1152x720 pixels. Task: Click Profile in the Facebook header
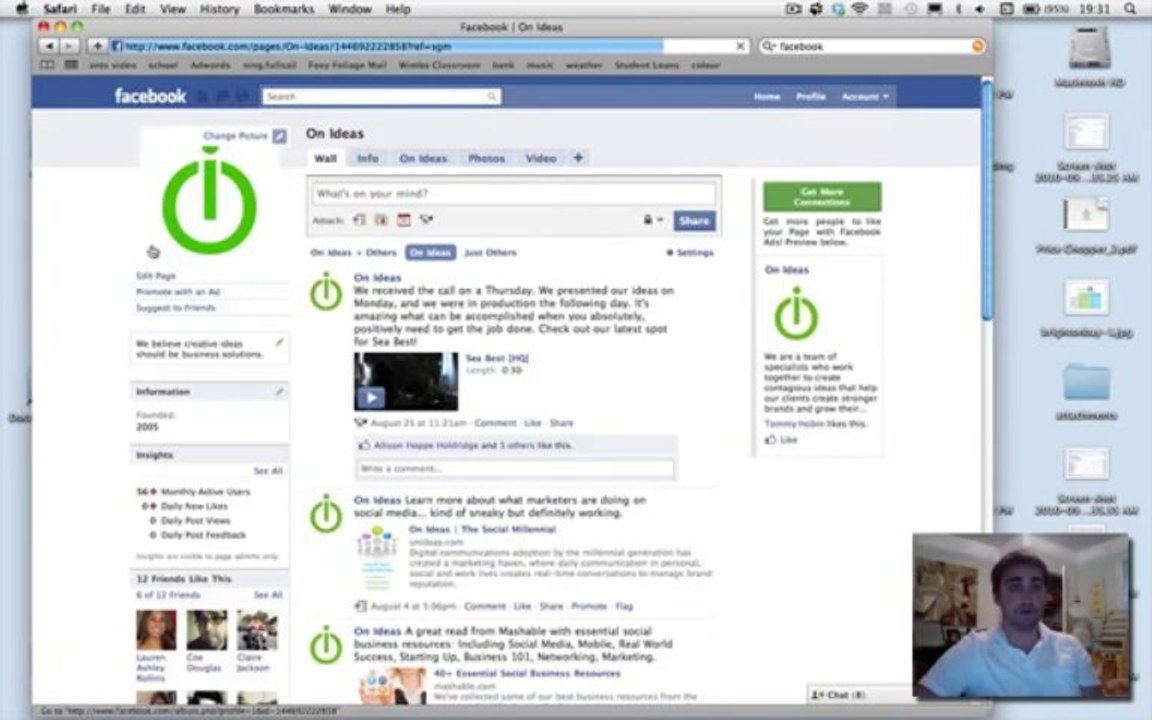[810, 96]
